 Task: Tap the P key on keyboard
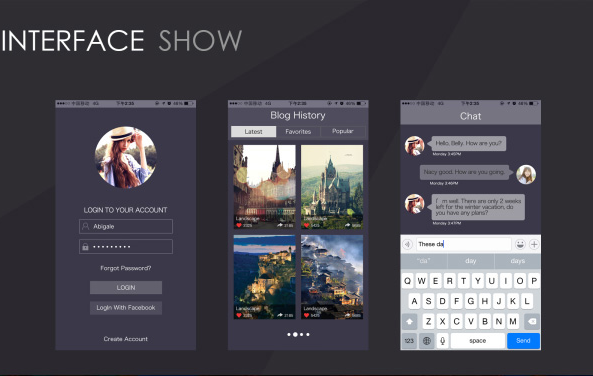[534, 281]
